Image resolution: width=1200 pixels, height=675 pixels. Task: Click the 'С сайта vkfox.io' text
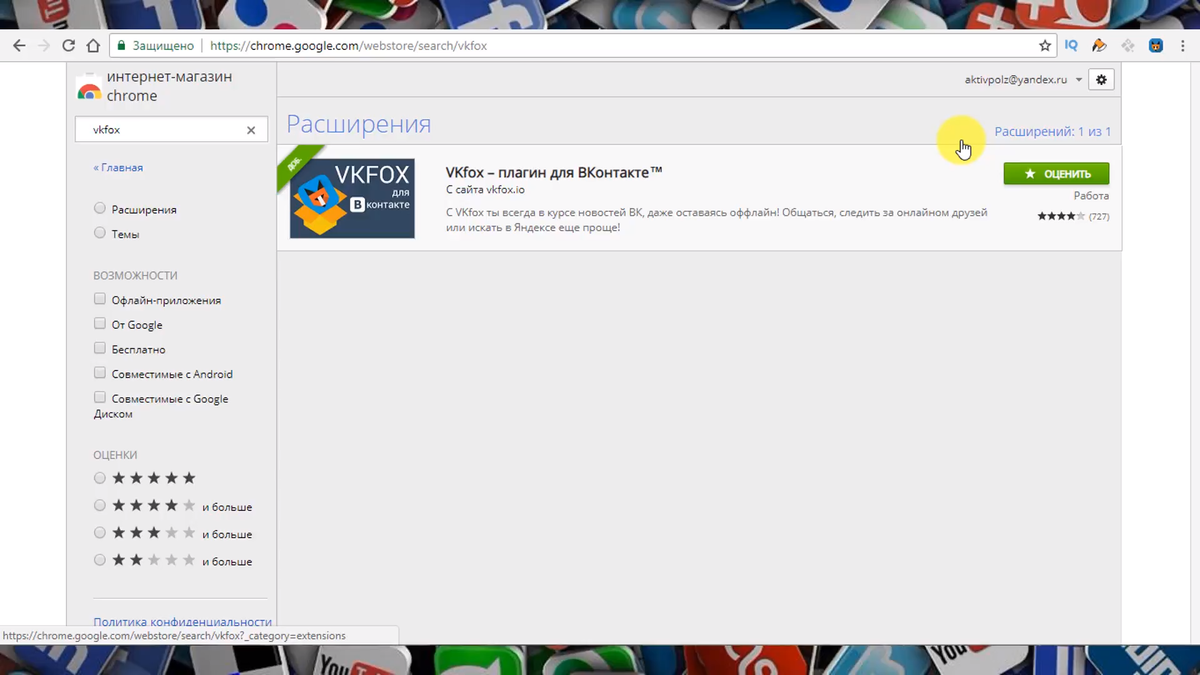tap(485, 190)
